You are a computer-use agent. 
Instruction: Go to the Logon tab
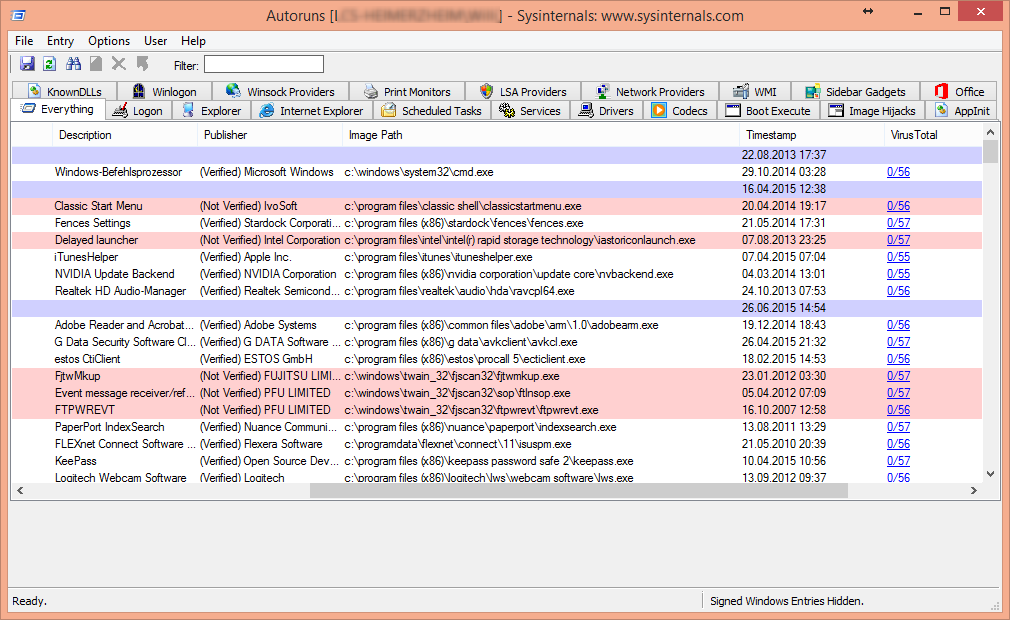click(x=138, y=111)
